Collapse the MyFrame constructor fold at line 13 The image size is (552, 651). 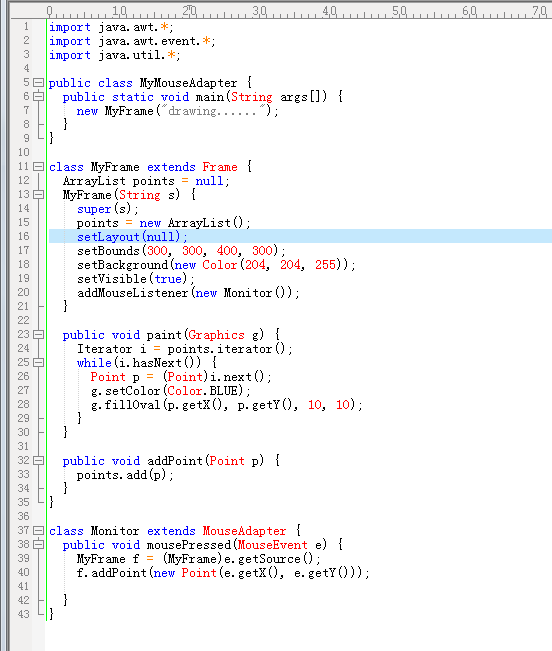[38, 195]
